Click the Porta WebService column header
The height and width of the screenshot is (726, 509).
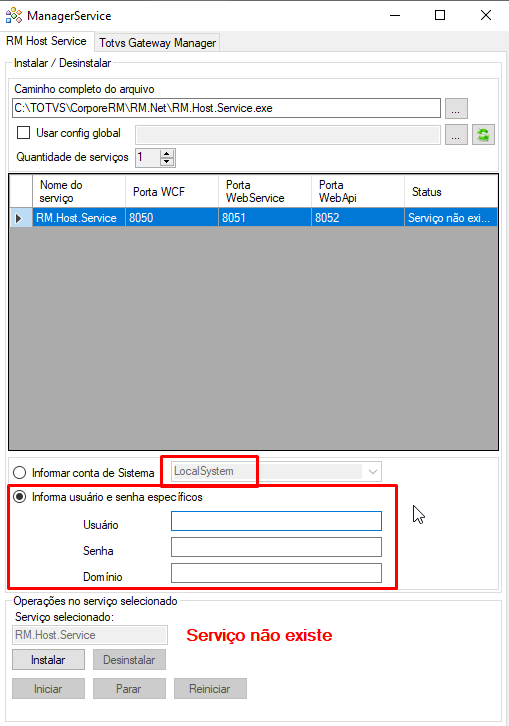[265, 191]
